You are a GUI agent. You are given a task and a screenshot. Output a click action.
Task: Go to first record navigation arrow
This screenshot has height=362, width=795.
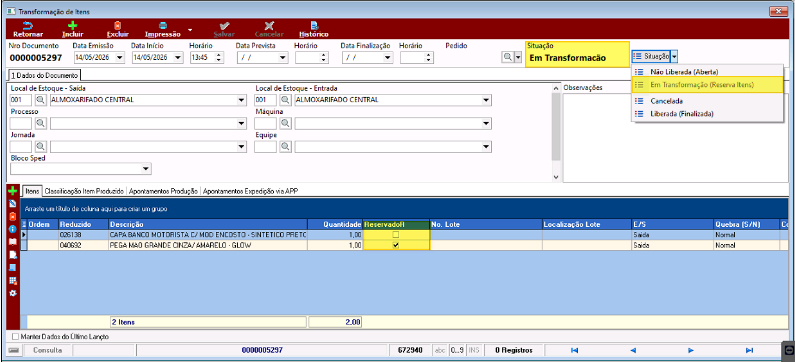coord(574,350)
